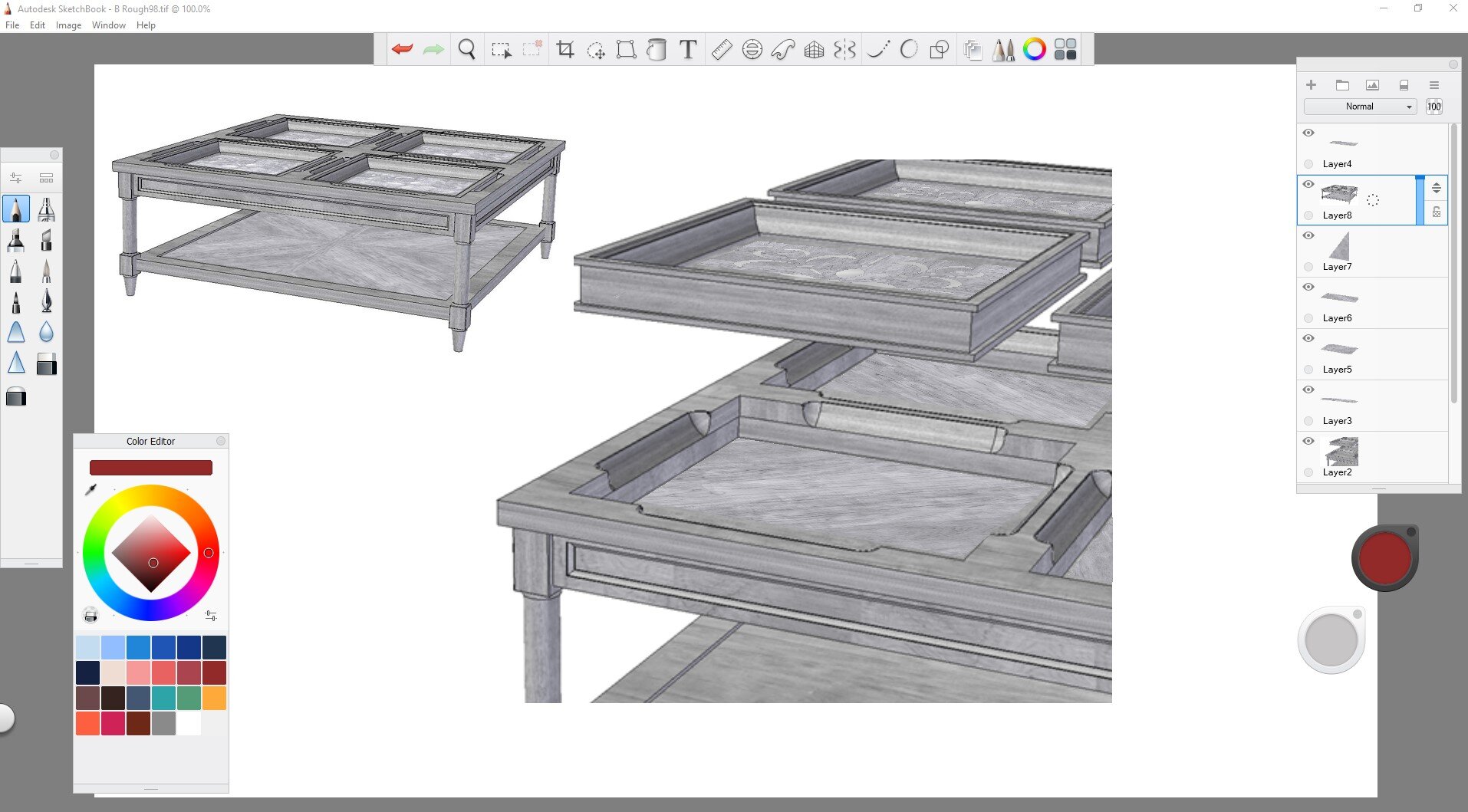Image resolution: width=1468 pixels, height=812 pixels.
Task: Open the Perspective Guide tool
Action: coord(814,50)
